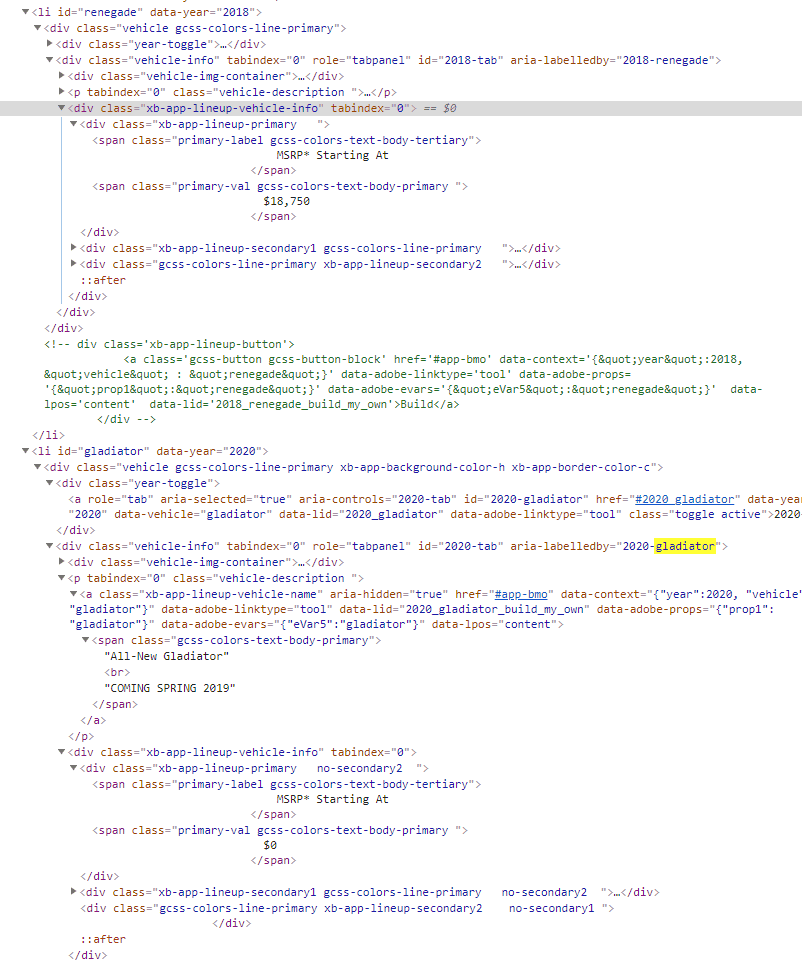Collapse the li id="renegade" node

pos(25,12)
